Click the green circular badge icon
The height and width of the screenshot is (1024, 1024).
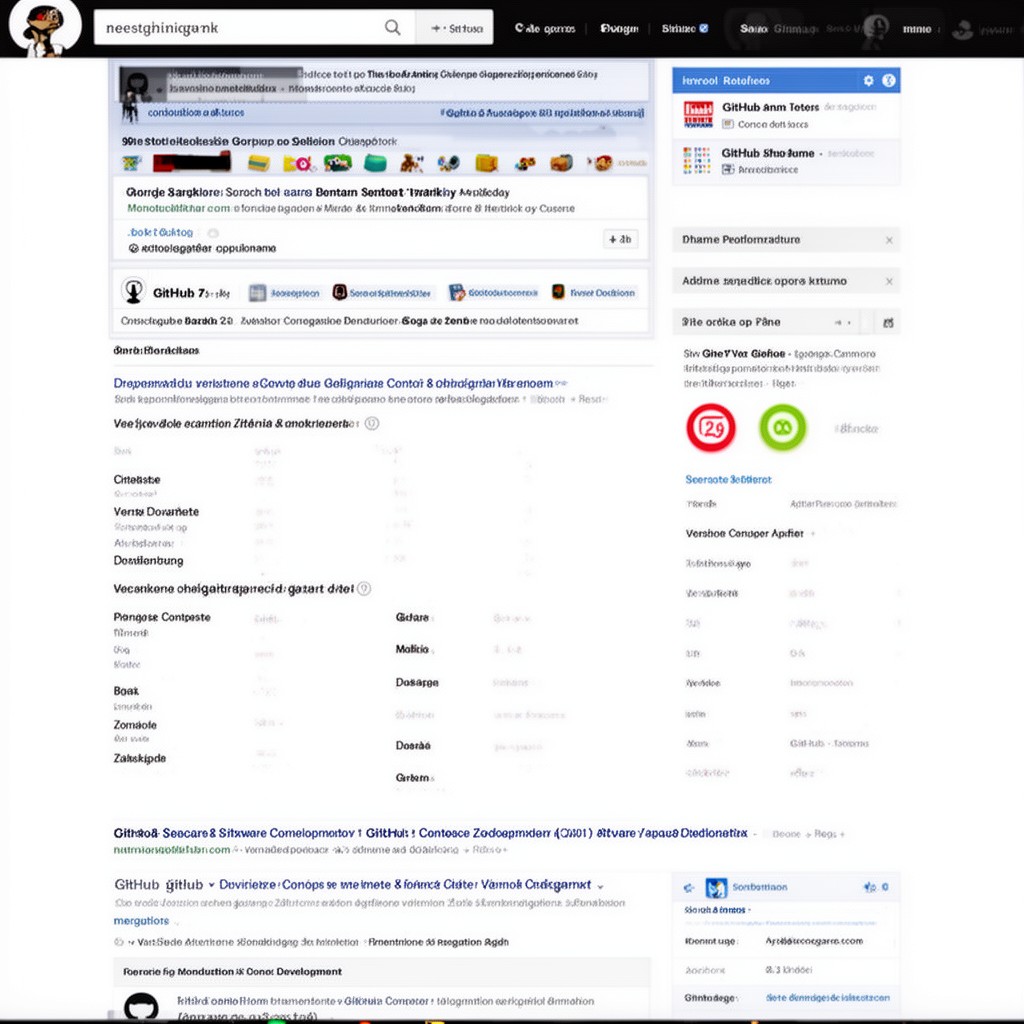pos(782,428)
